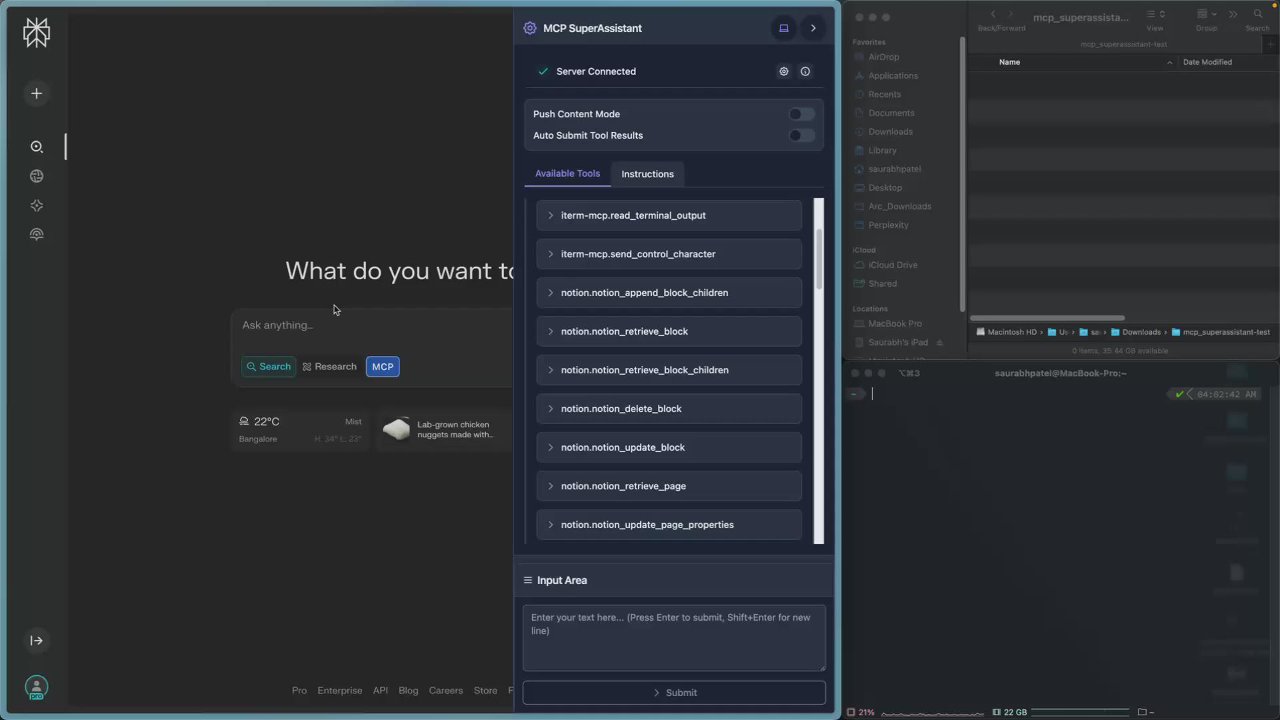Open the server info icon
This screenshot has width=1280, height=720.
coord(805,71)
